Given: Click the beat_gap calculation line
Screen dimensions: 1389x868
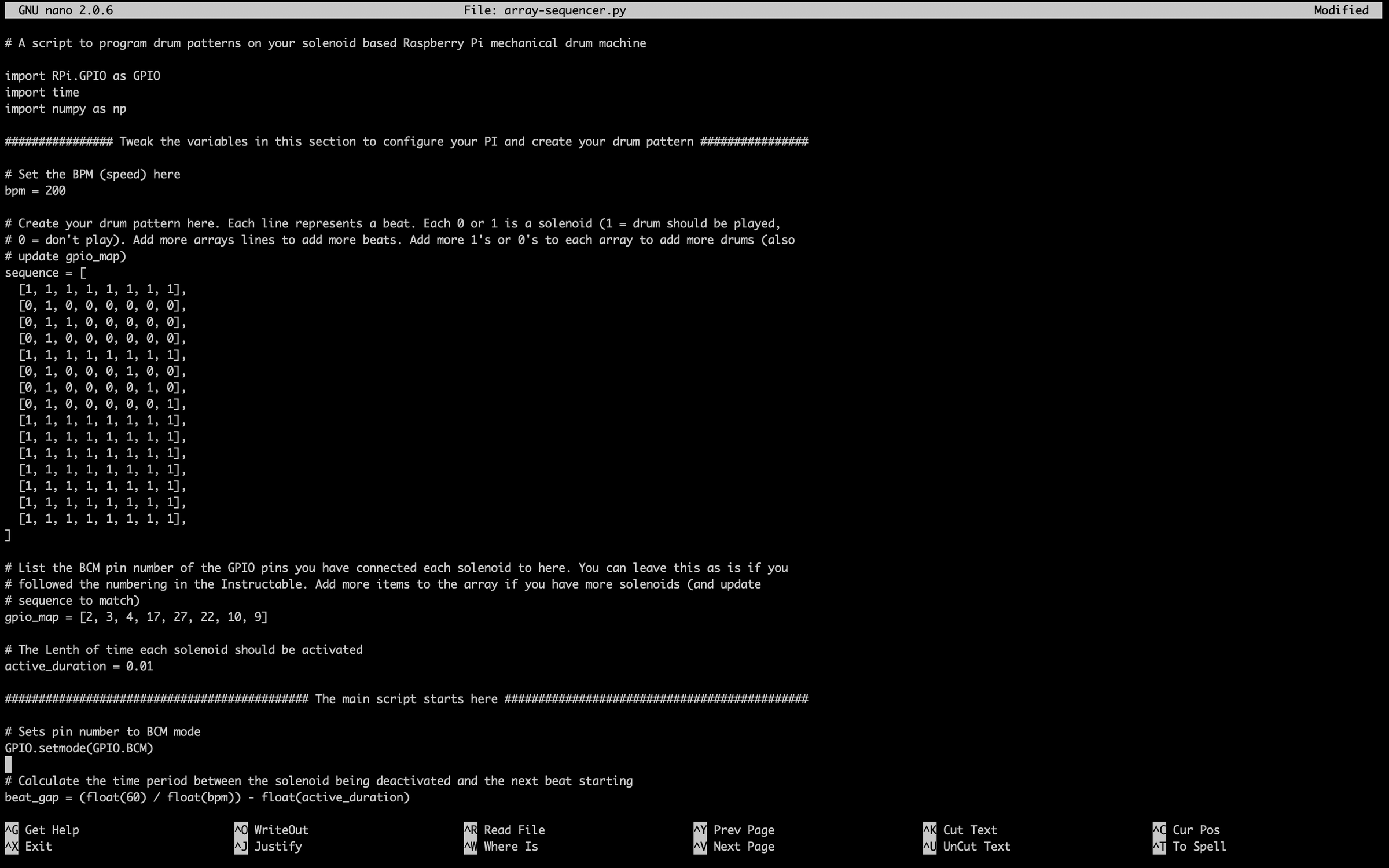Looking at the screenshot, I should (x=207, y=797).
